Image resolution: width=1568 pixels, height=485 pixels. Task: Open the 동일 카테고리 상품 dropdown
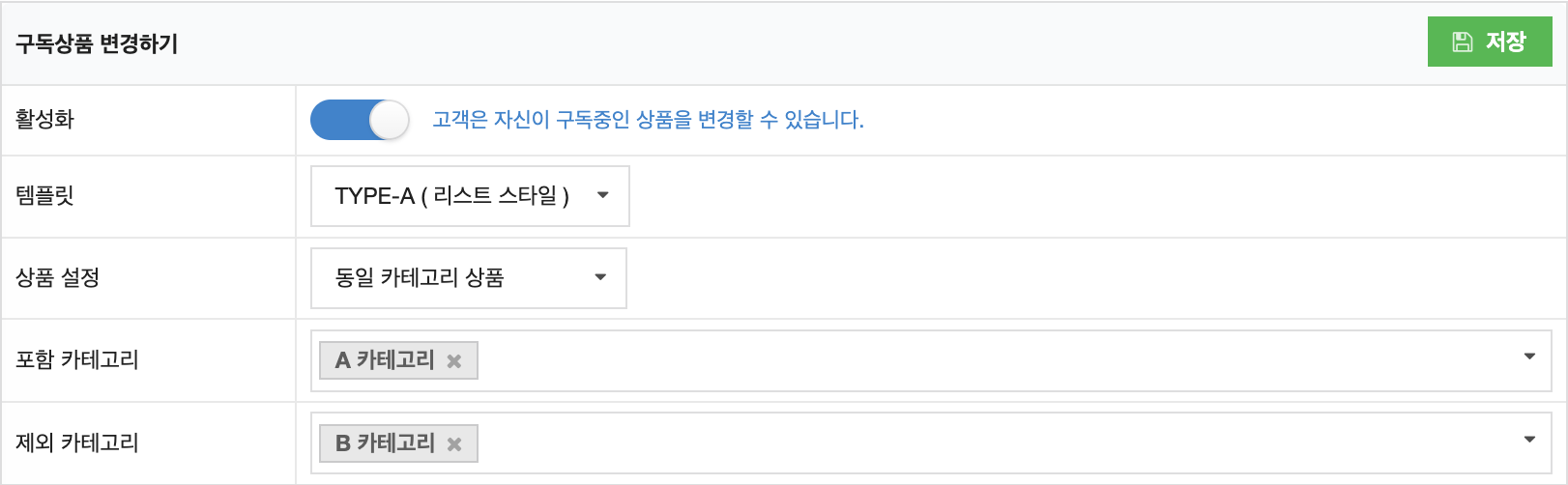pos(468,278)
